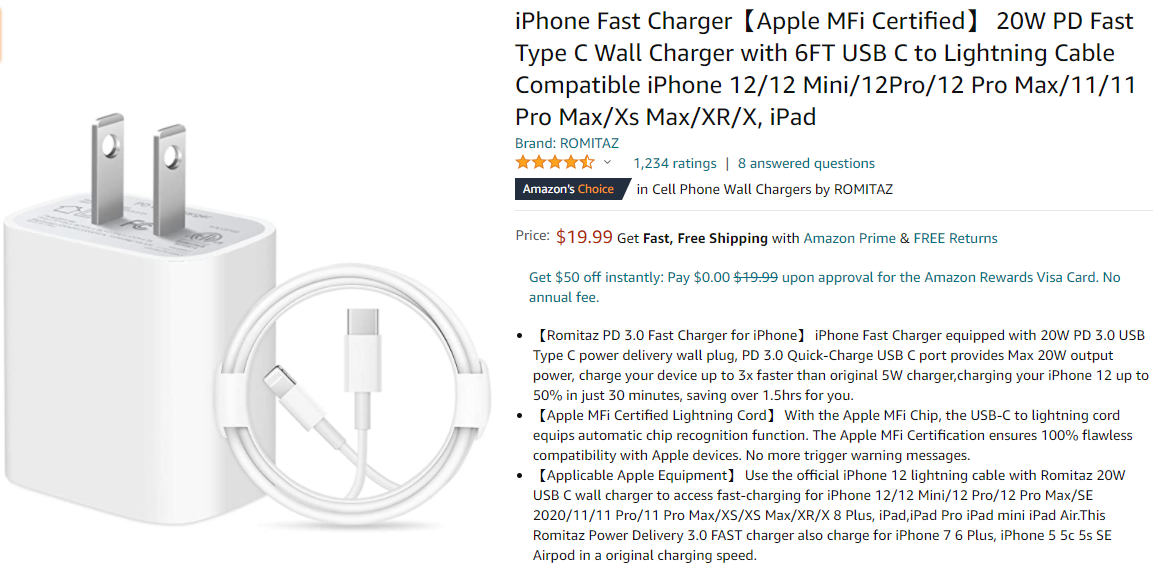Click the red $19.99 price
This screenshot has width=1157, height=567.
tap(584, 237)
